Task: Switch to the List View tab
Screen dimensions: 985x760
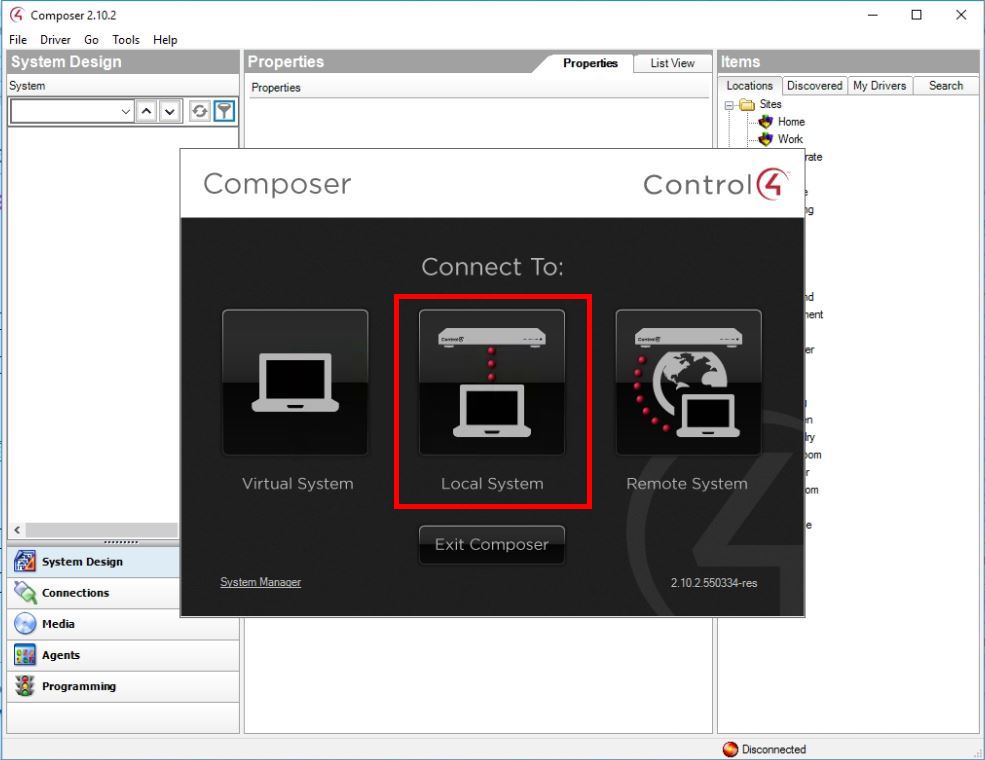Action: 672,63
